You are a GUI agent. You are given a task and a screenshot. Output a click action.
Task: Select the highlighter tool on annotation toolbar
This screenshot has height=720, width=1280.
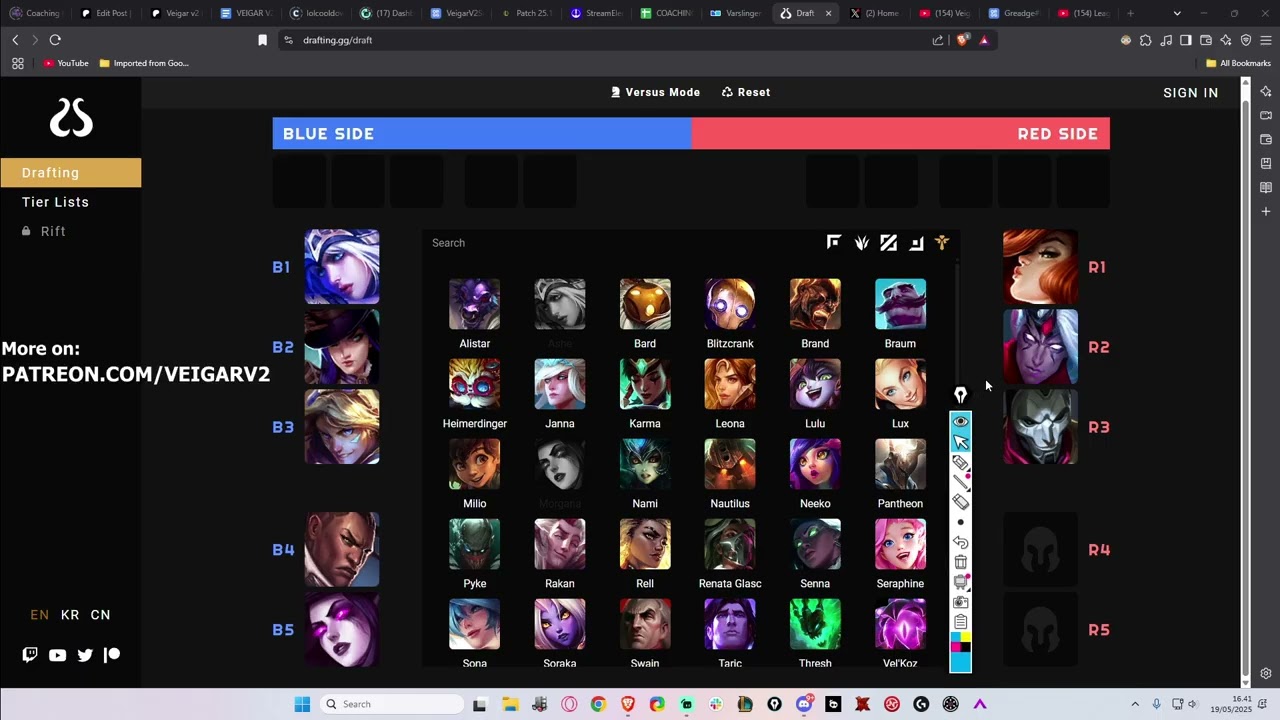coord(960,462)
